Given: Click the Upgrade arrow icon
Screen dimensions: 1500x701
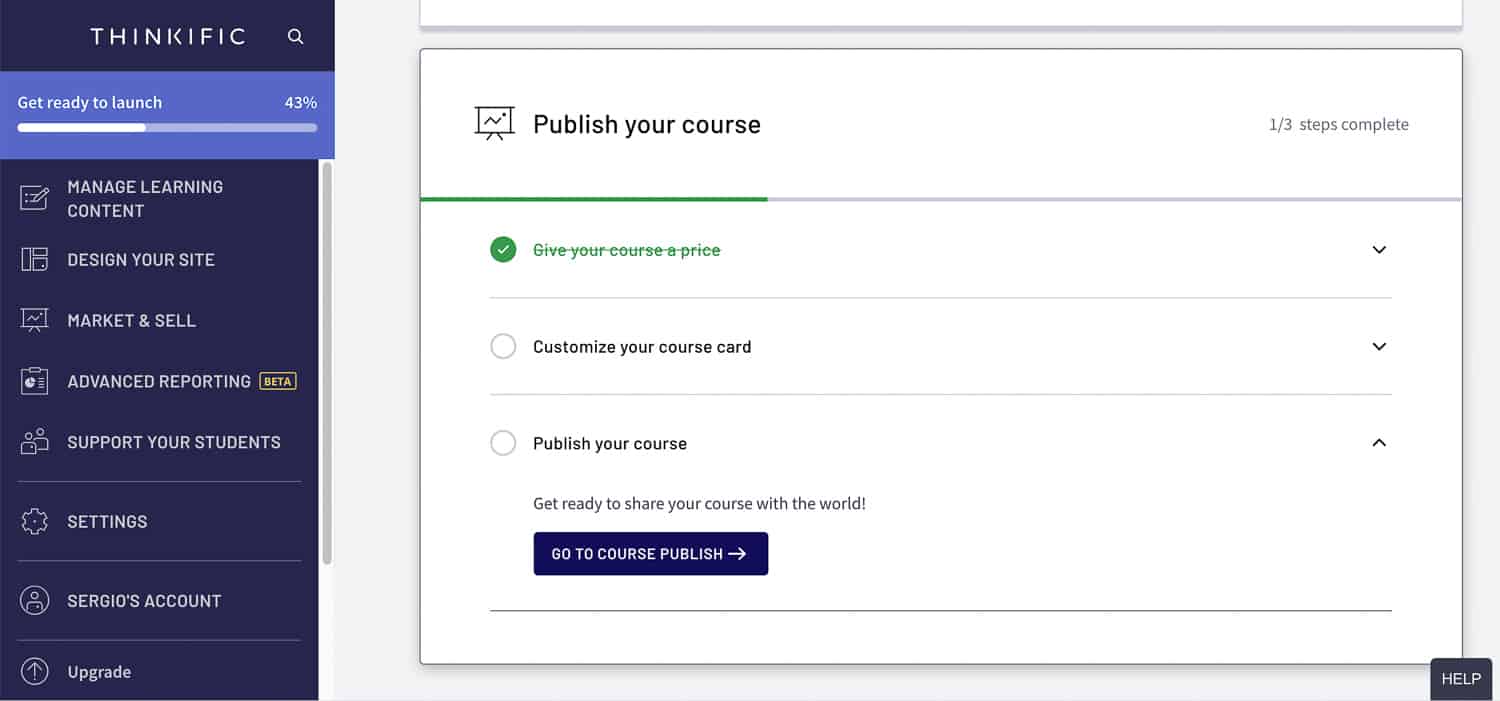Looking at the screenshot, I should pos(34,671).
